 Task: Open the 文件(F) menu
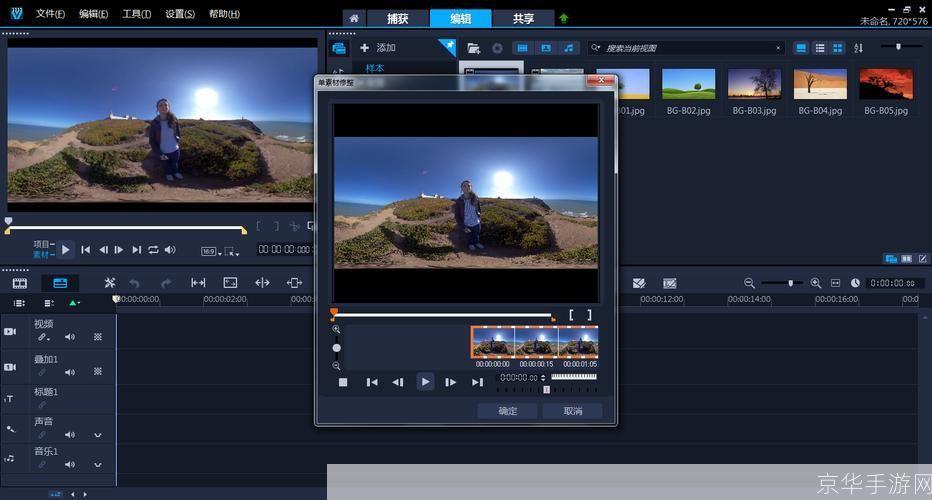[x=50, y=14]
